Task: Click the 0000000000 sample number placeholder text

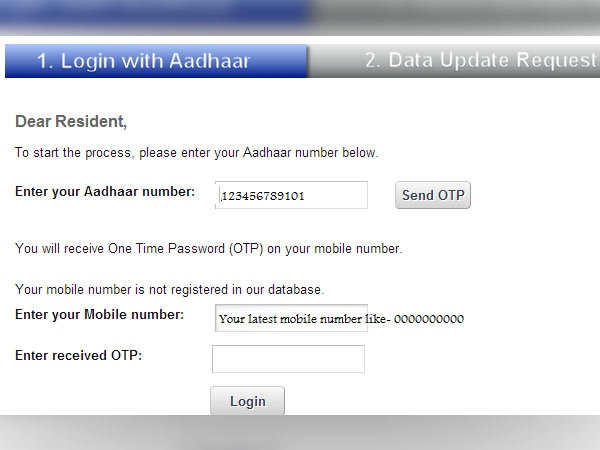Action: click(428, 320)
